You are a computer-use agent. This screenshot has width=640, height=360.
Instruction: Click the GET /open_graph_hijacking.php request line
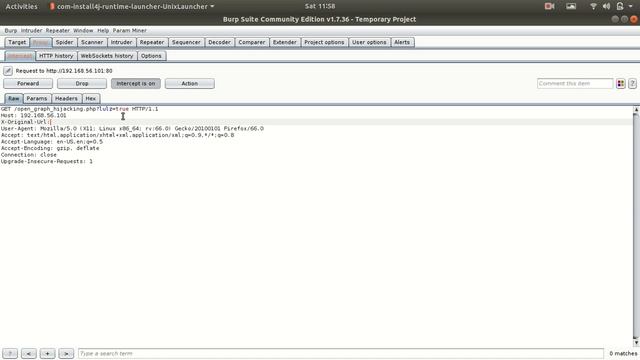coord(80,109)
